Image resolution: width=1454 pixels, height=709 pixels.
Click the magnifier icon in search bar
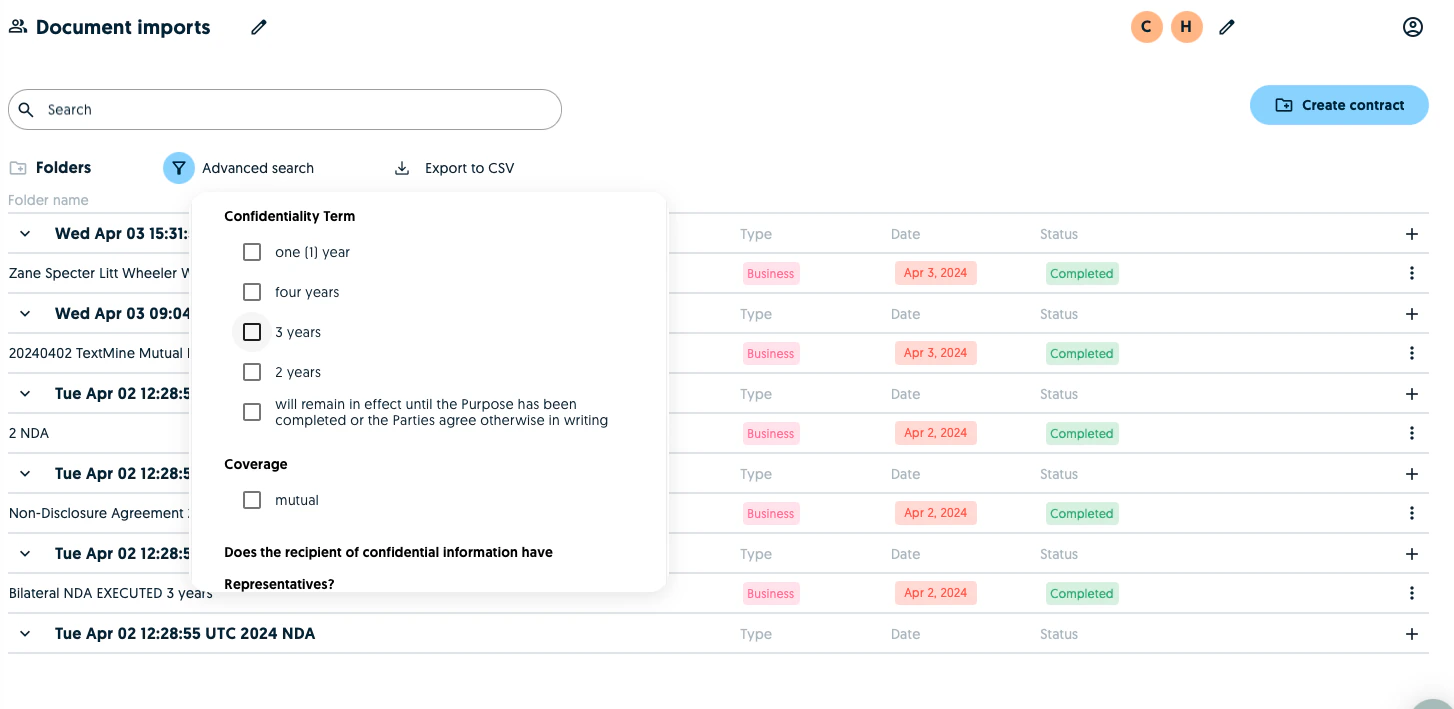(x=27, y=110)
